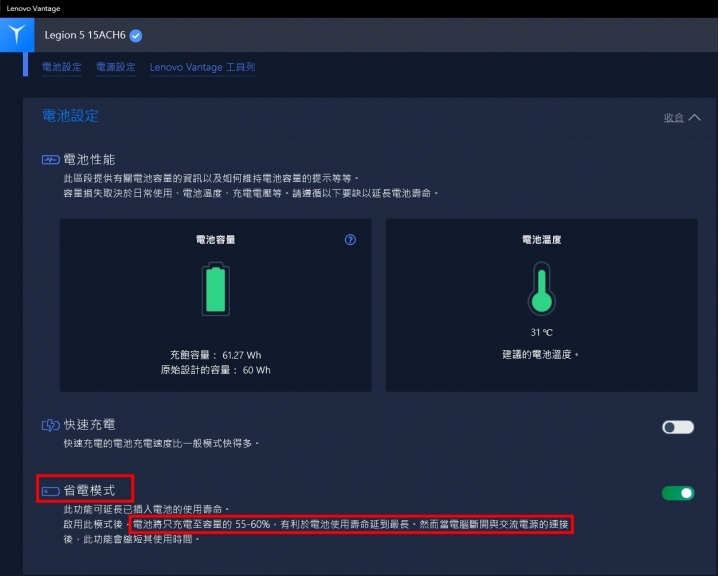
Task: Click the 快速充電 heading text
Action: point(90,425)
